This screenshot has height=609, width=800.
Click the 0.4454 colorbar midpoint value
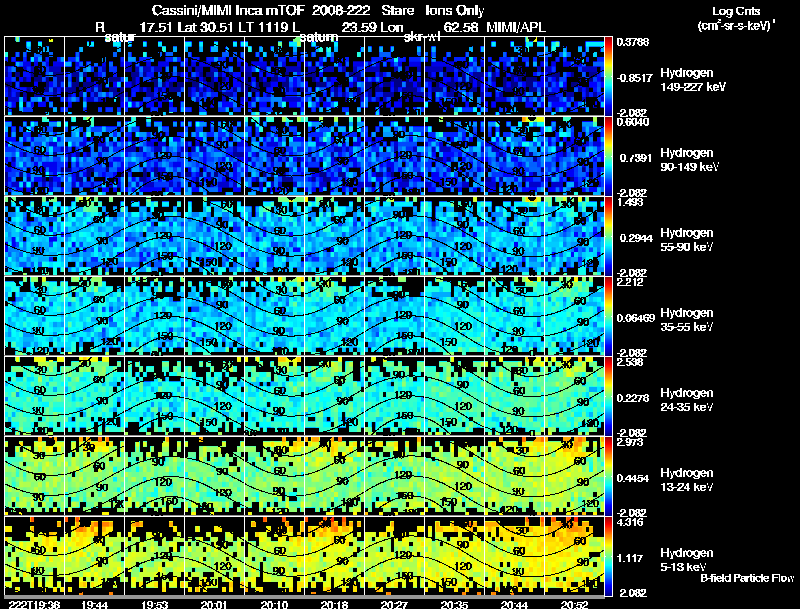tap(633, 478)
